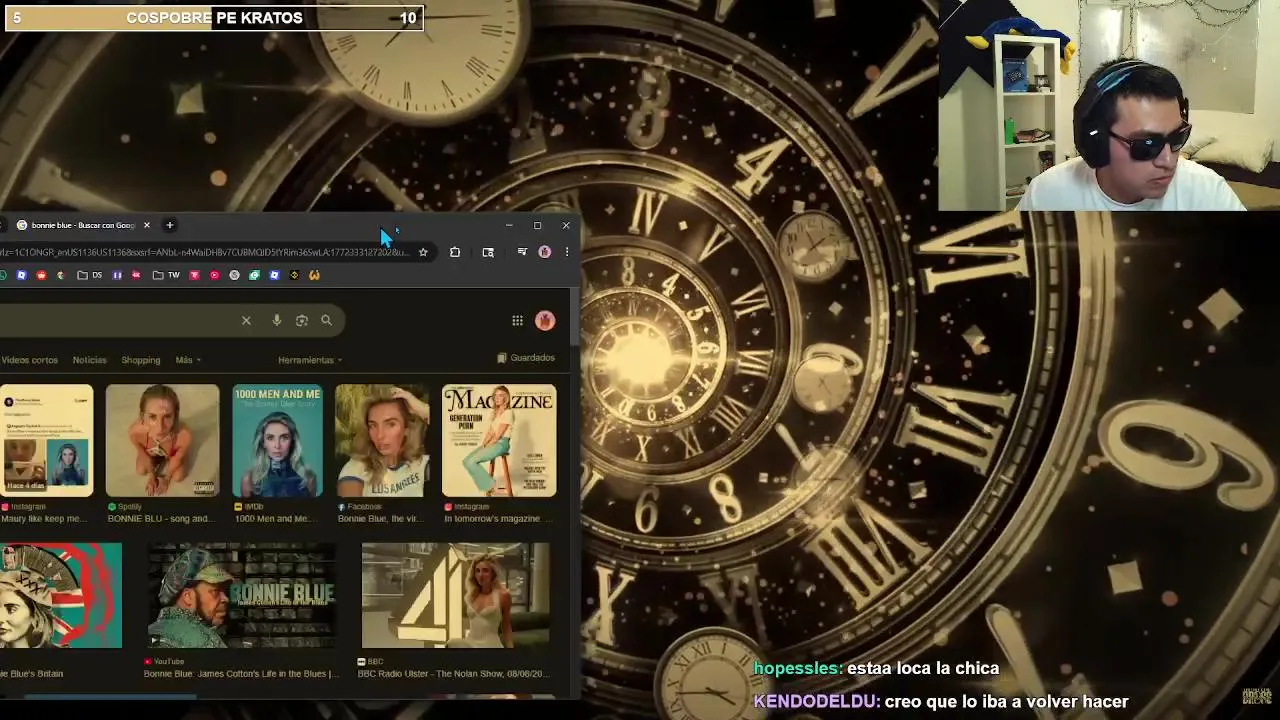This screenshot has width=1280, height=720.
Task: Open the Chrome profile avatar in toolbar
Action: point(545,252)
